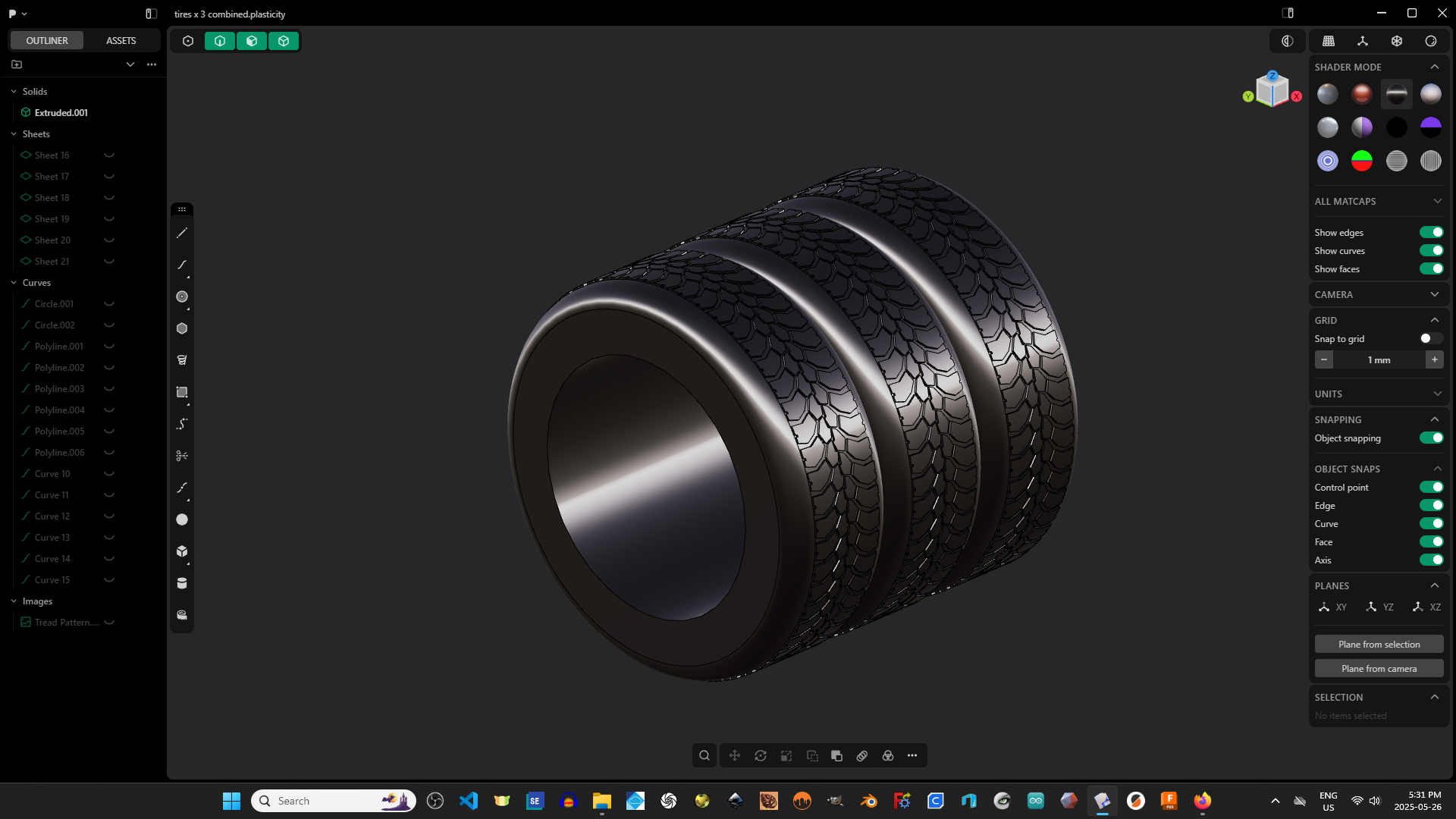Click Plane from camera button

[1379, 668]
